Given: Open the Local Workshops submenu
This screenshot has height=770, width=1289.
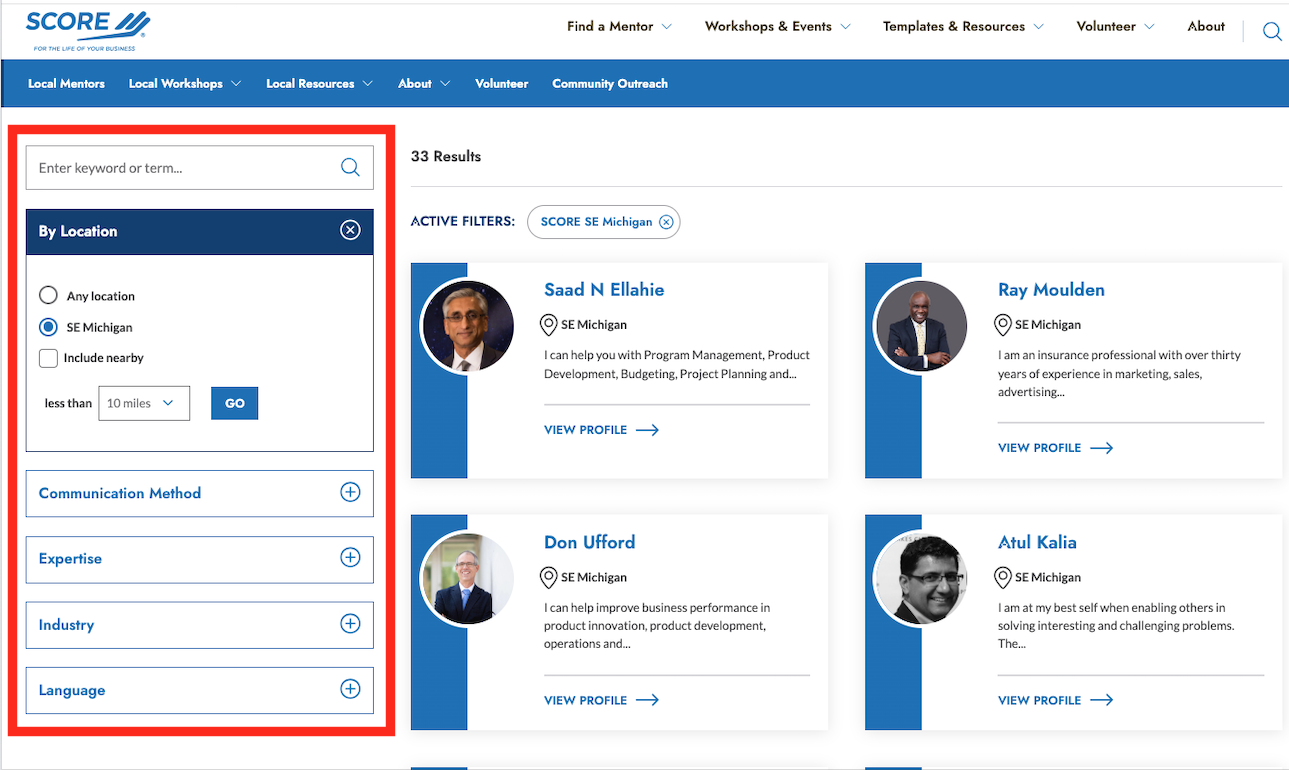Looking at the screenshot, I should 184,84.
